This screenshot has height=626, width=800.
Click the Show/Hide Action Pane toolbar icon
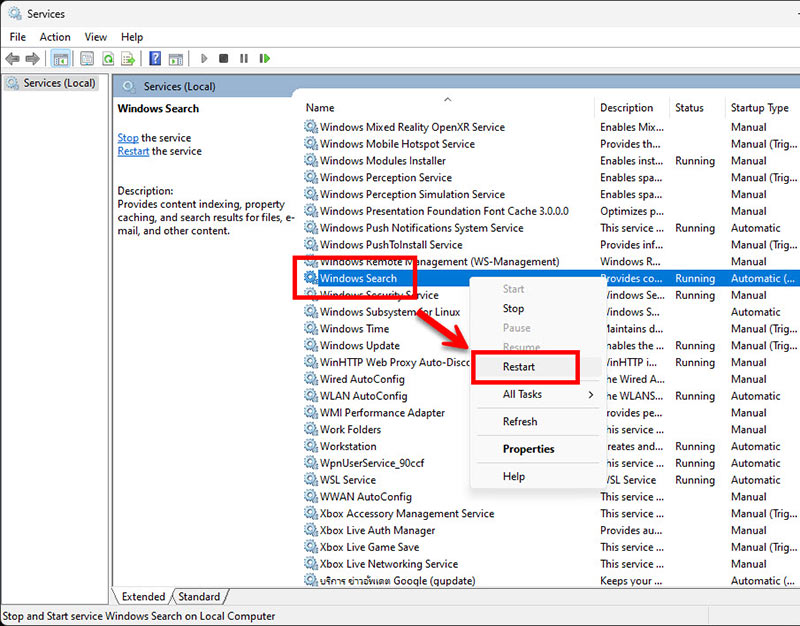pyautogui.click(x=176, y=59)
